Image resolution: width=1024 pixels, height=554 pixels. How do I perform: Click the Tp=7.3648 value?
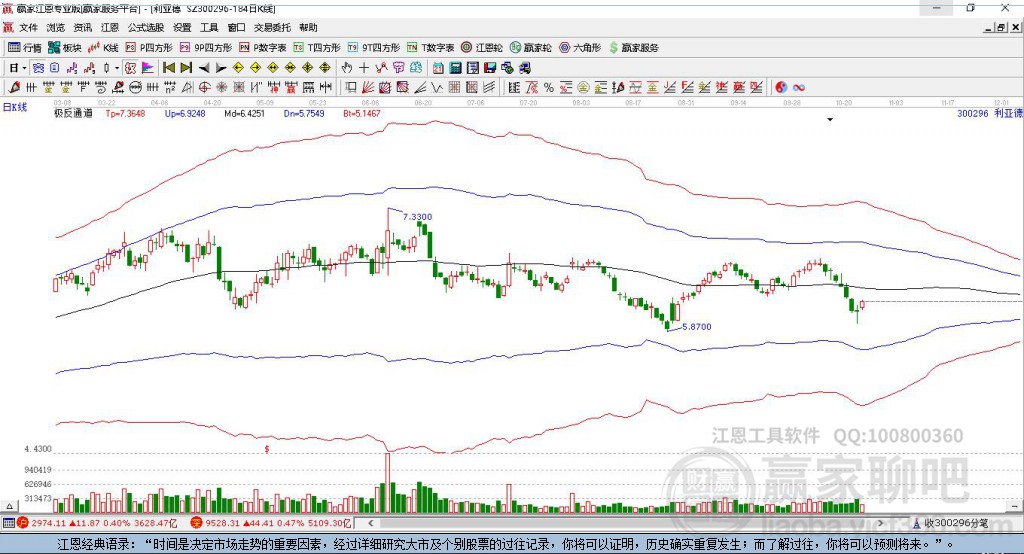pyautogui.click(x=125, y=114)
